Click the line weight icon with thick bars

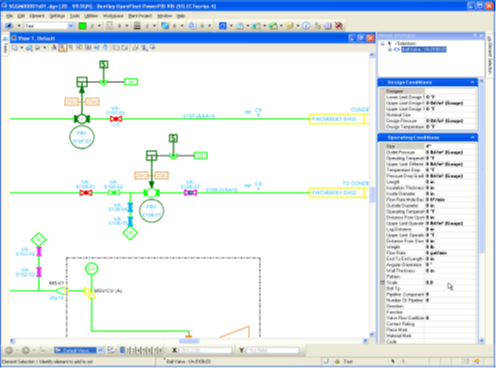click(137, 26)
